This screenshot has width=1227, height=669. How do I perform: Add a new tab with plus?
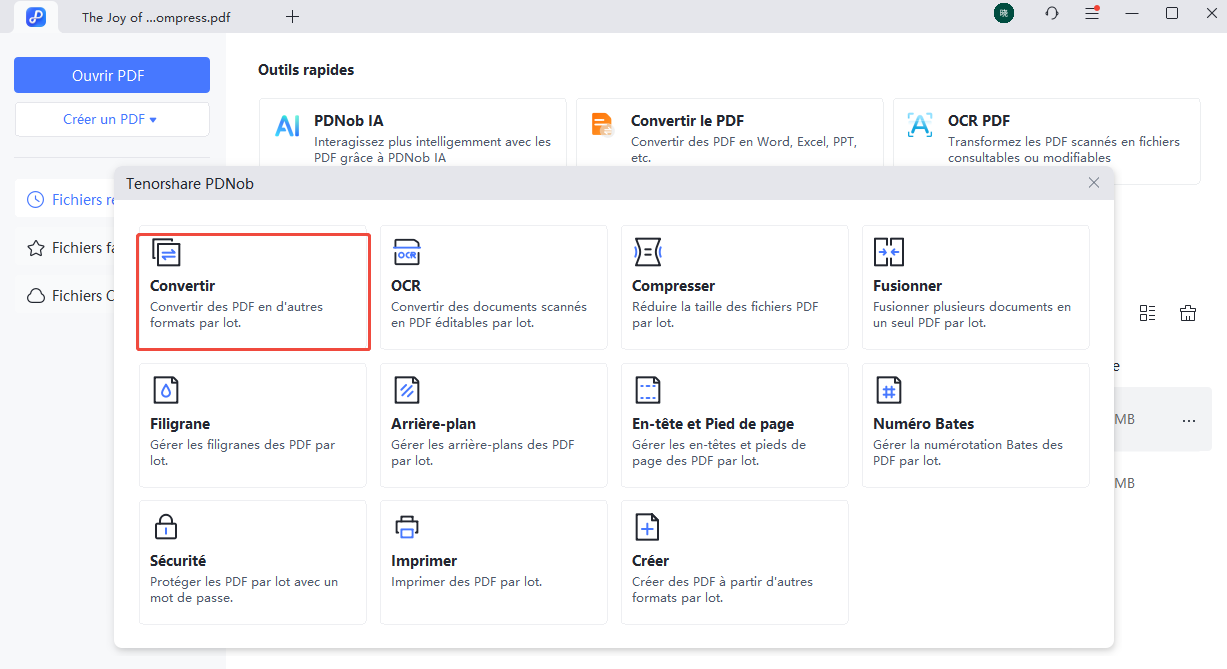(x=292, y=17)
